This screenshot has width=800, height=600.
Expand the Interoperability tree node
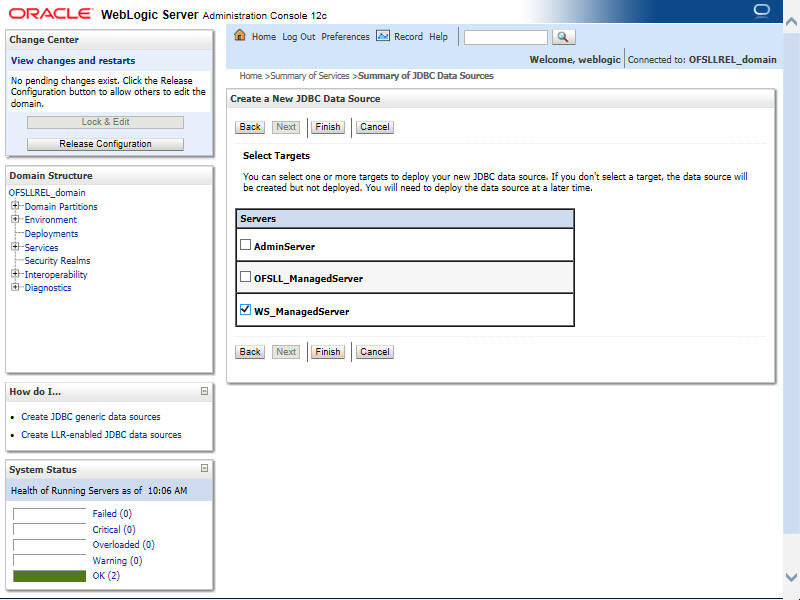point(15,274)
